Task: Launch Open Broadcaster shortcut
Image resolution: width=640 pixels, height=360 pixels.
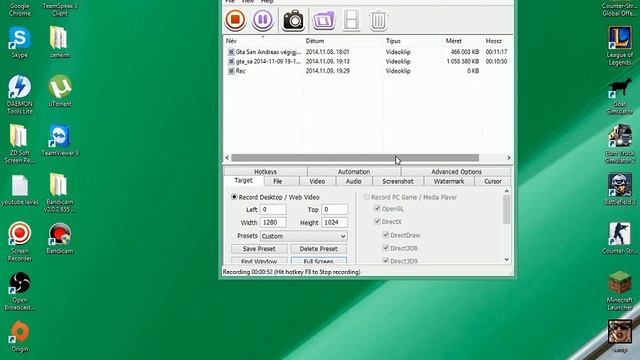Action: click(20, 291)
